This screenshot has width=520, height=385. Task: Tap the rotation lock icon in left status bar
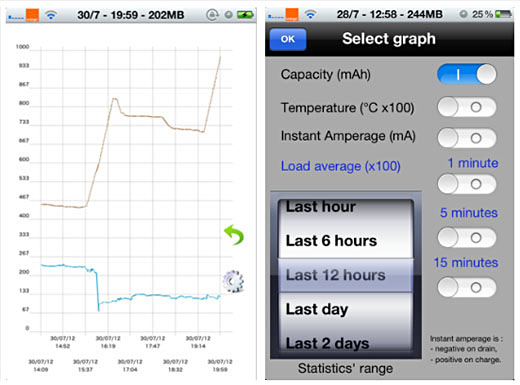(212, 15)
